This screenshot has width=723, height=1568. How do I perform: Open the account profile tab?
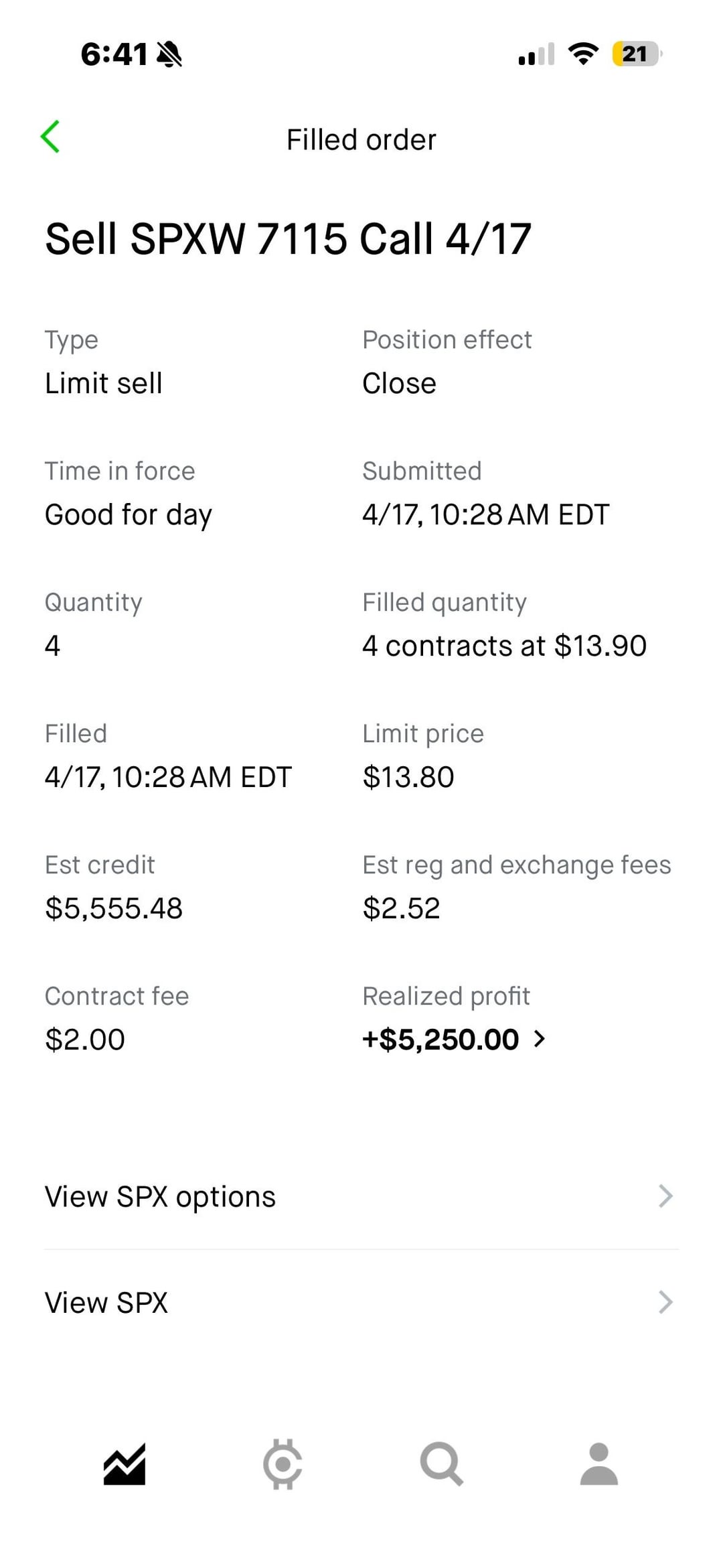[x=598, y=1464]
